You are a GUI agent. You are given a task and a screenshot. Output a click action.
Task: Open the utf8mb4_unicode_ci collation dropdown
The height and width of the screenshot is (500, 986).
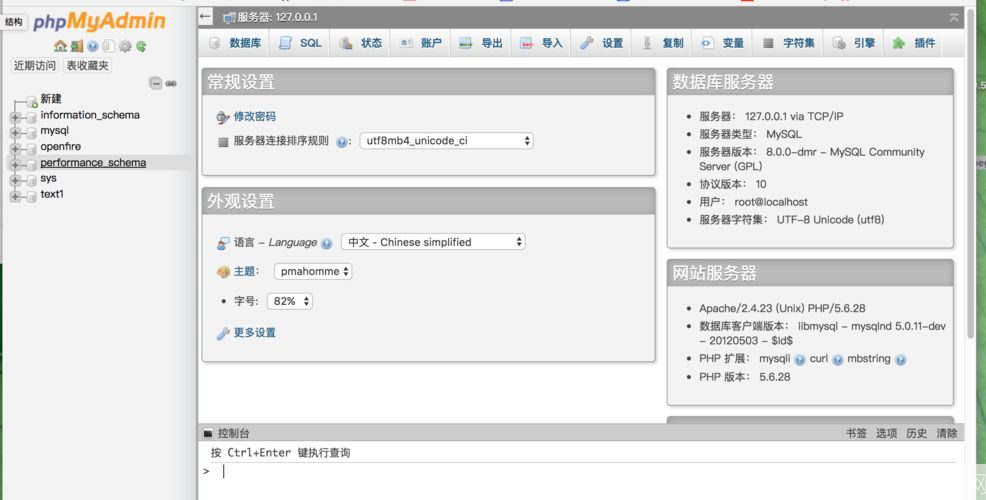446,141
